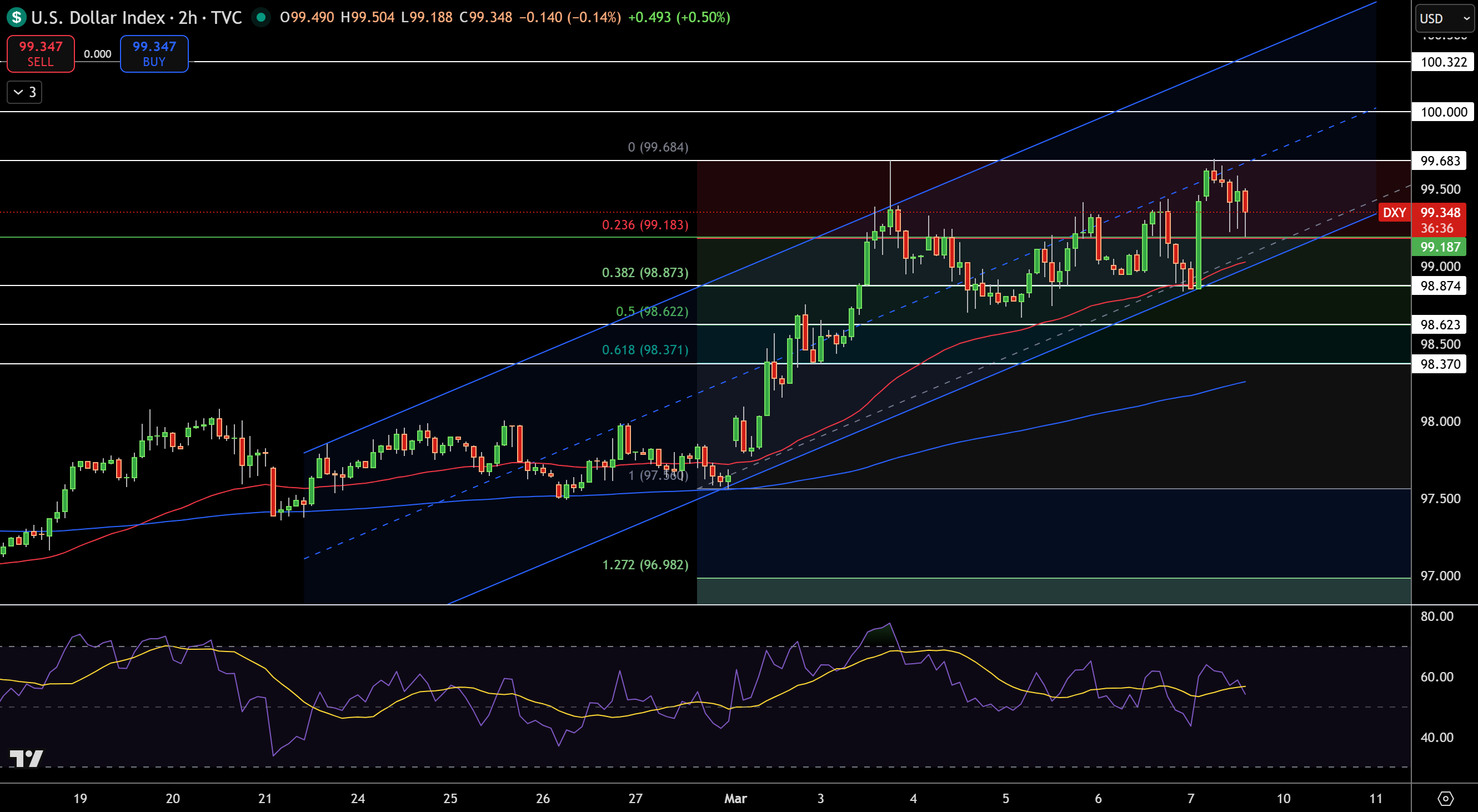The width and height of the screenshot is (1478, 812).
Task: Click the 98.000 price axis label
Action: coord(1440,422)
